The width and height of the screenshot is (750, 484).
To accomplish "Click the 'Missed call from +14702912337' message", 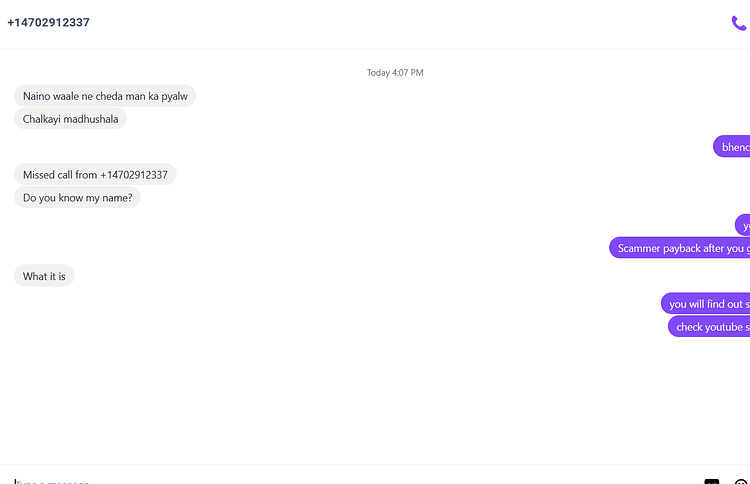I will 95,175.
